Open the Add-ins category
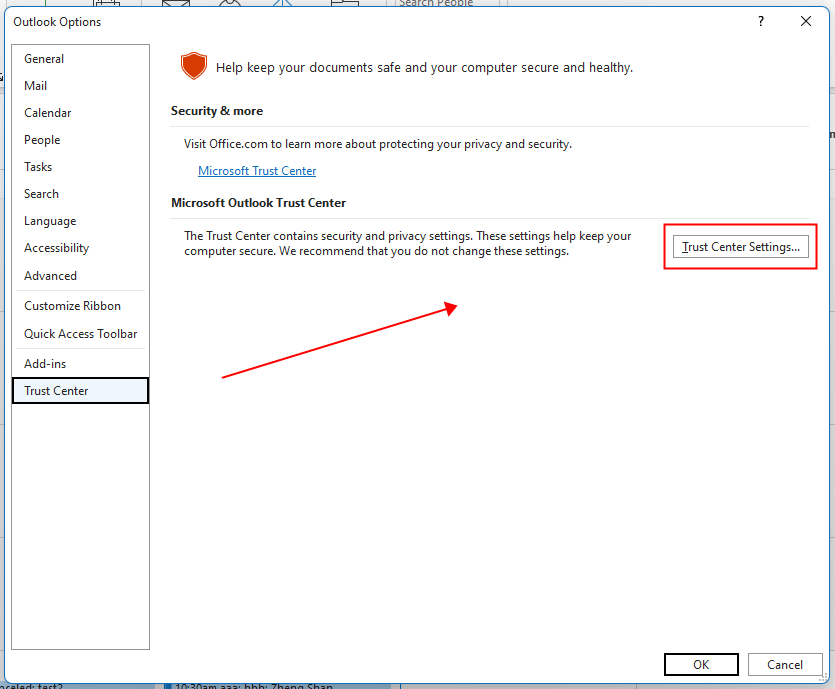835x689 pixels. [x=45, y=364]
